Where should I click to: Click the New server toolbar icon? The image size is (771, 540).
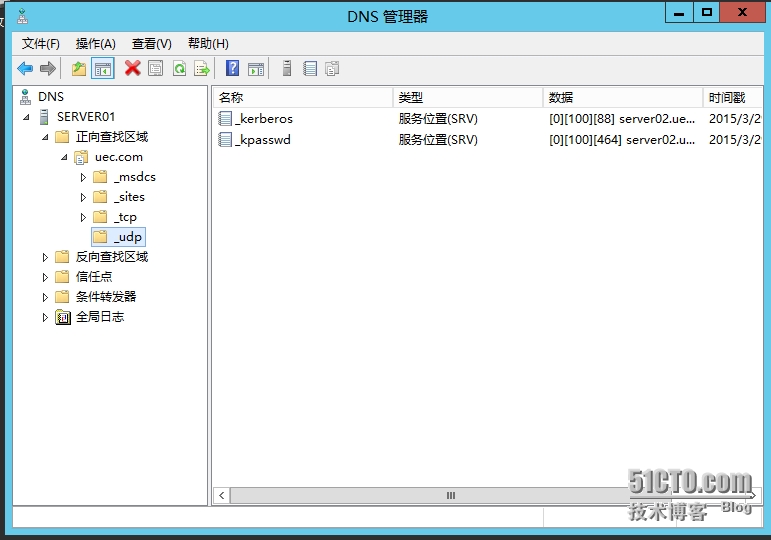click(x=287, y=68)
